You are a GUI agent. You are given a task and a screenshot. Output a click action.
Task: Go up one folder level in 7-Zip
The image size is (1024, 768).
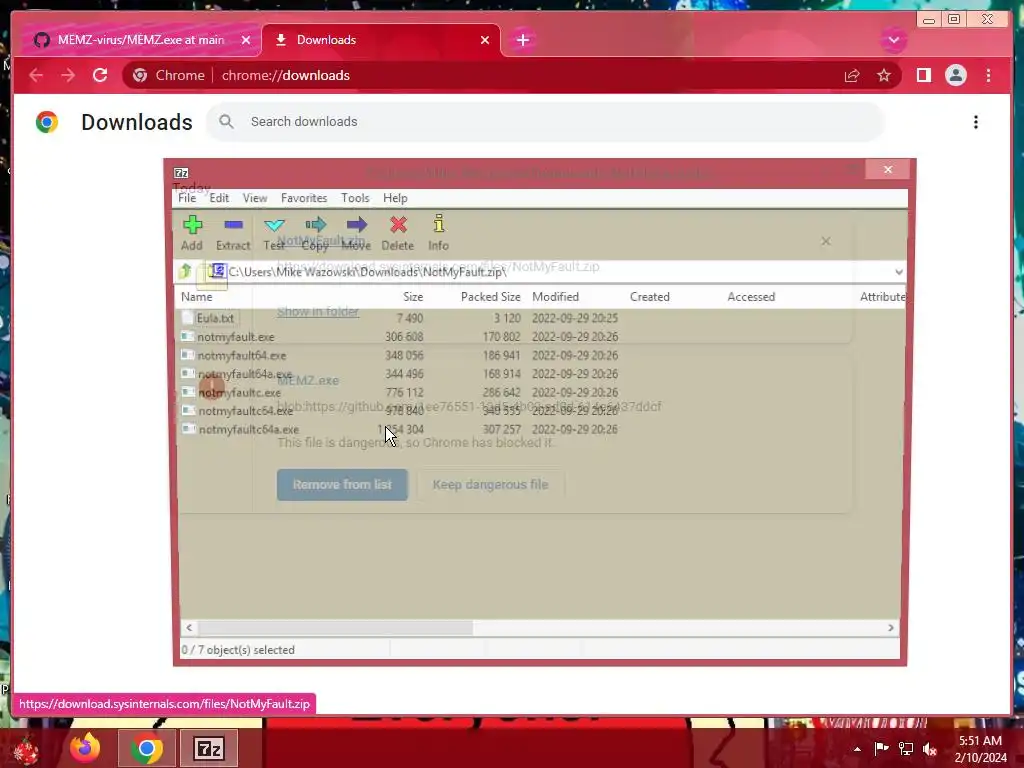coord(185,271)
